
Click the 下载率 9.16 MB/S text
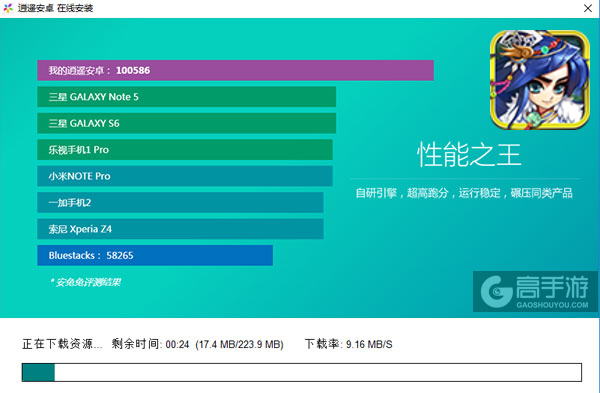click(x=349, y=344)
